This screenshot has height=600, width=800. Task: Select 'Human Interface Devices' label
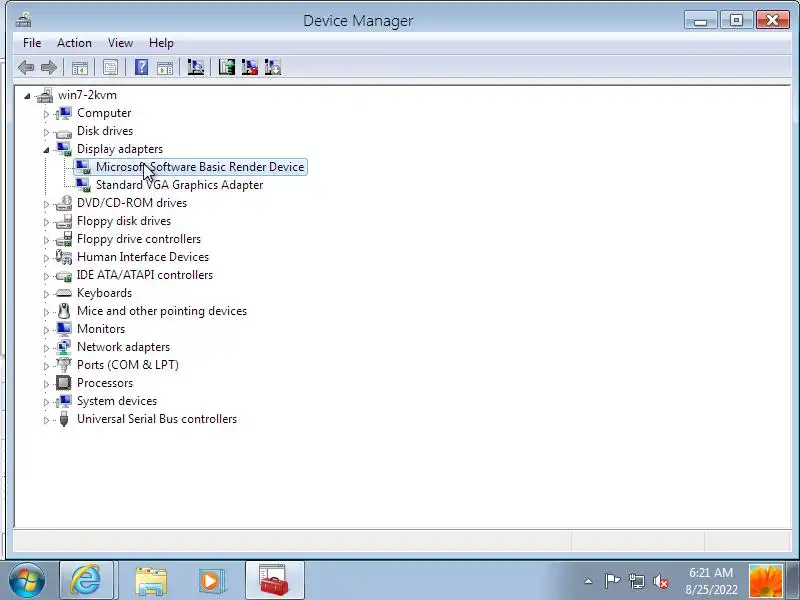(x=143, y=257)
